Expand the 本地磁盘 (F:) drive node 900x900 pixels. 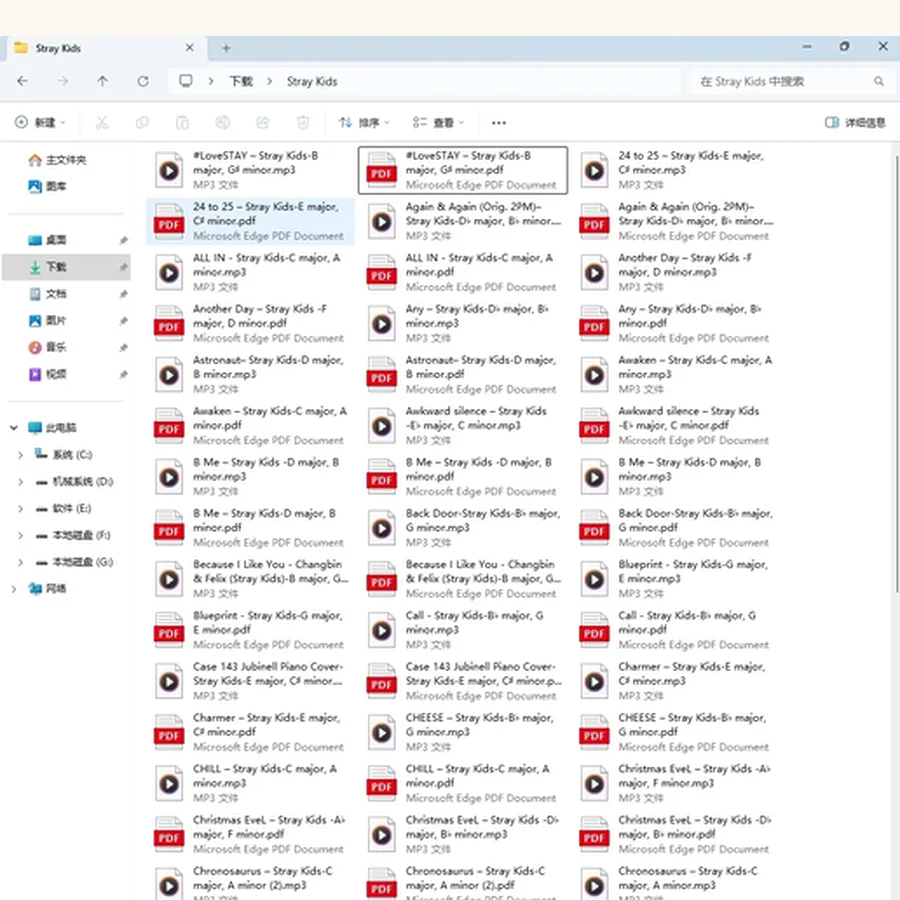[x=20, y=536]
